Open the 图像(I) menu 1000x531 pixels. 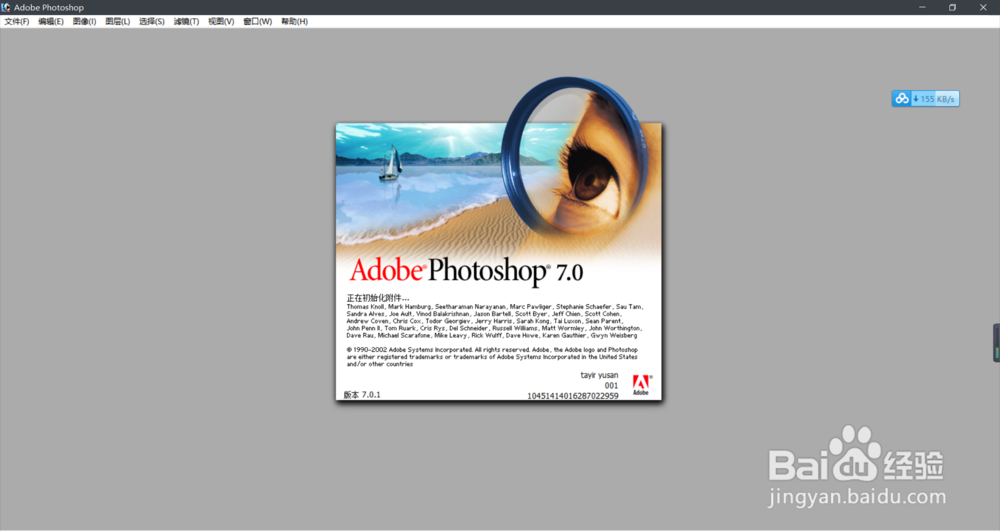tap(84, 22)
